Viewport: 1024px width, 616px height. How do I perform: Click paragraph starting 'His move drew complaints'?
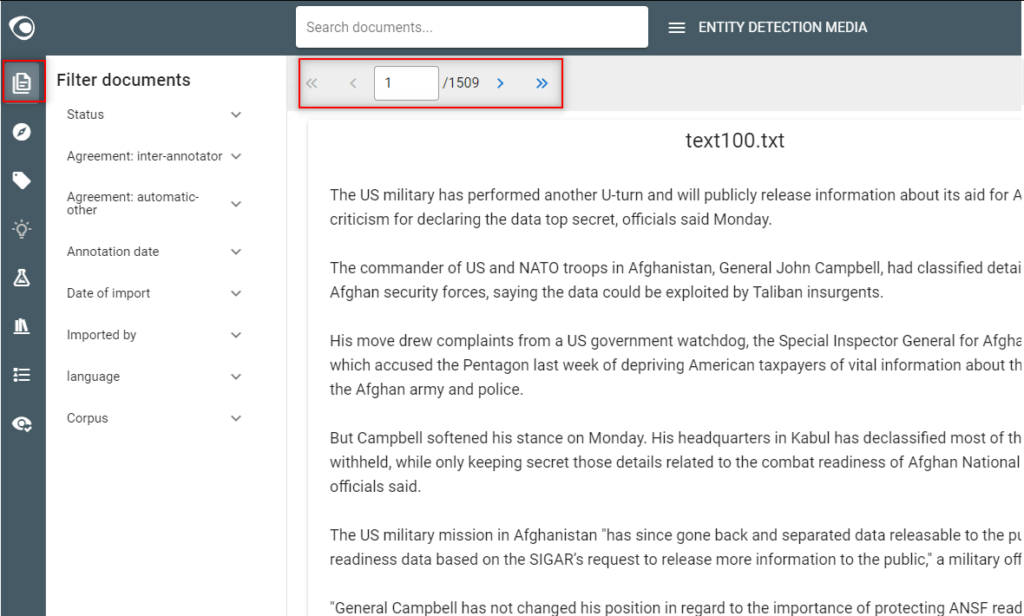click(x=675, y=365)
